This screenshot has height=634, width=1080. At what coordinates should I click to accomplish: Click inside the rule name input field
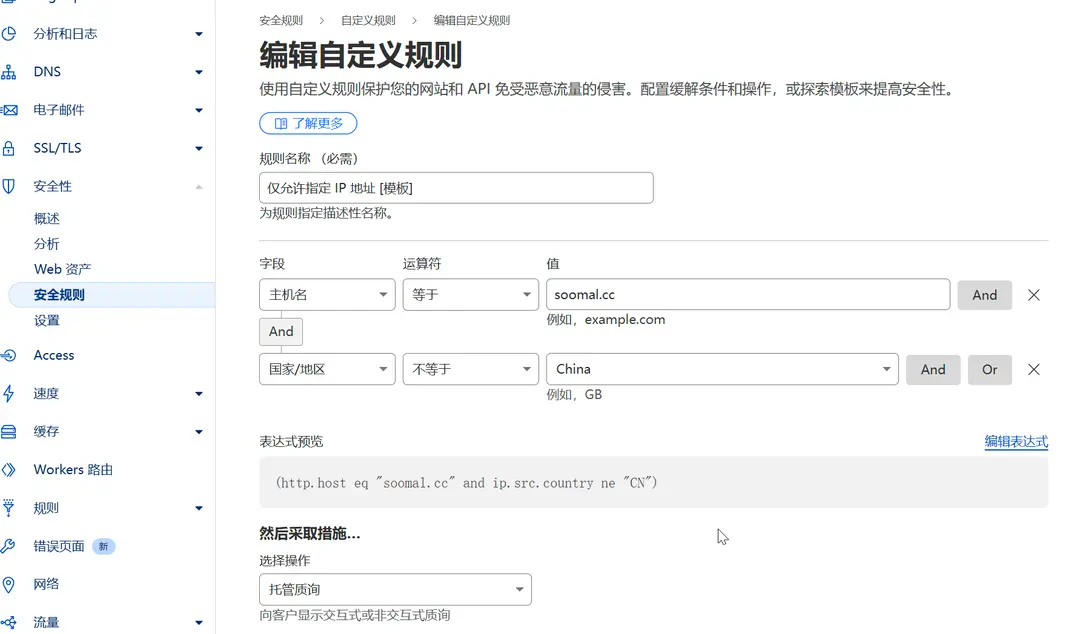click(x=456, y=187)
